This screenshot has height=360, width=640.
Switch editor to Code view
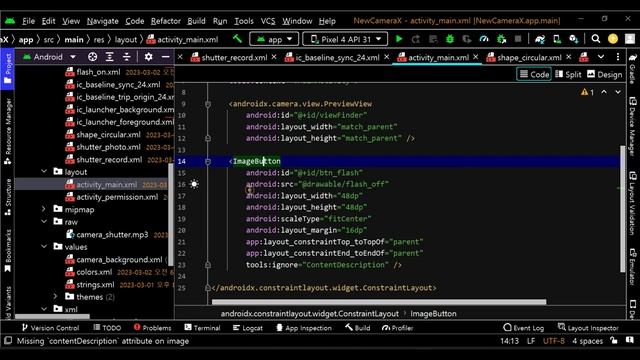[x=534, y=74]
